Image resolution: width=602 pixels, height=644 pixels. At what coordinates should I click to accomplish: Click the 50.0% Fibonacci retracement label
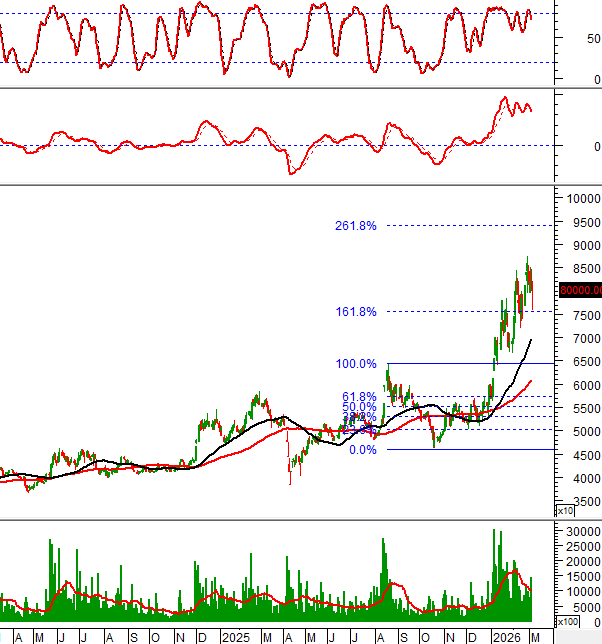[x=358, y=408]
